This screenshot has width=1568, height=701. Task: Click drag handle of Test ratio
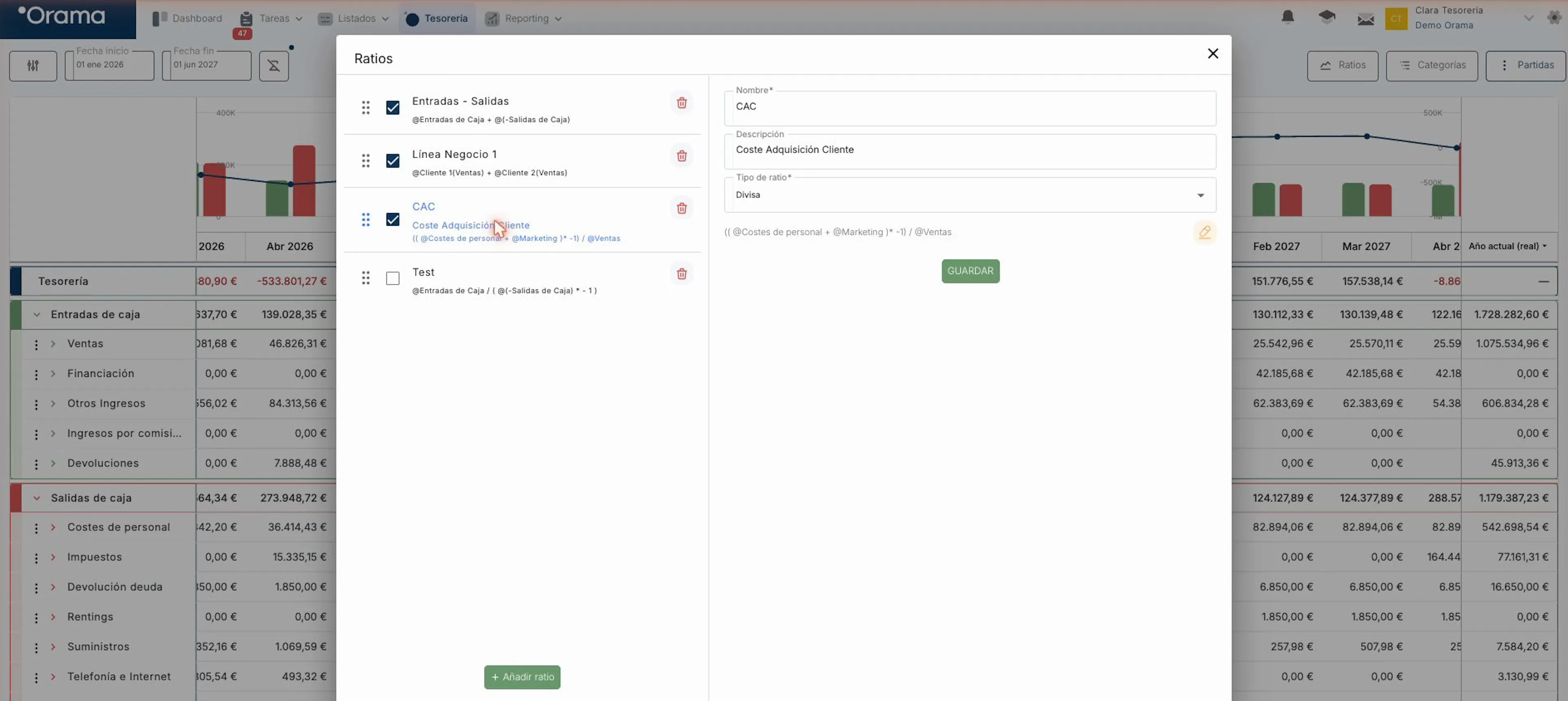(366, 278)
